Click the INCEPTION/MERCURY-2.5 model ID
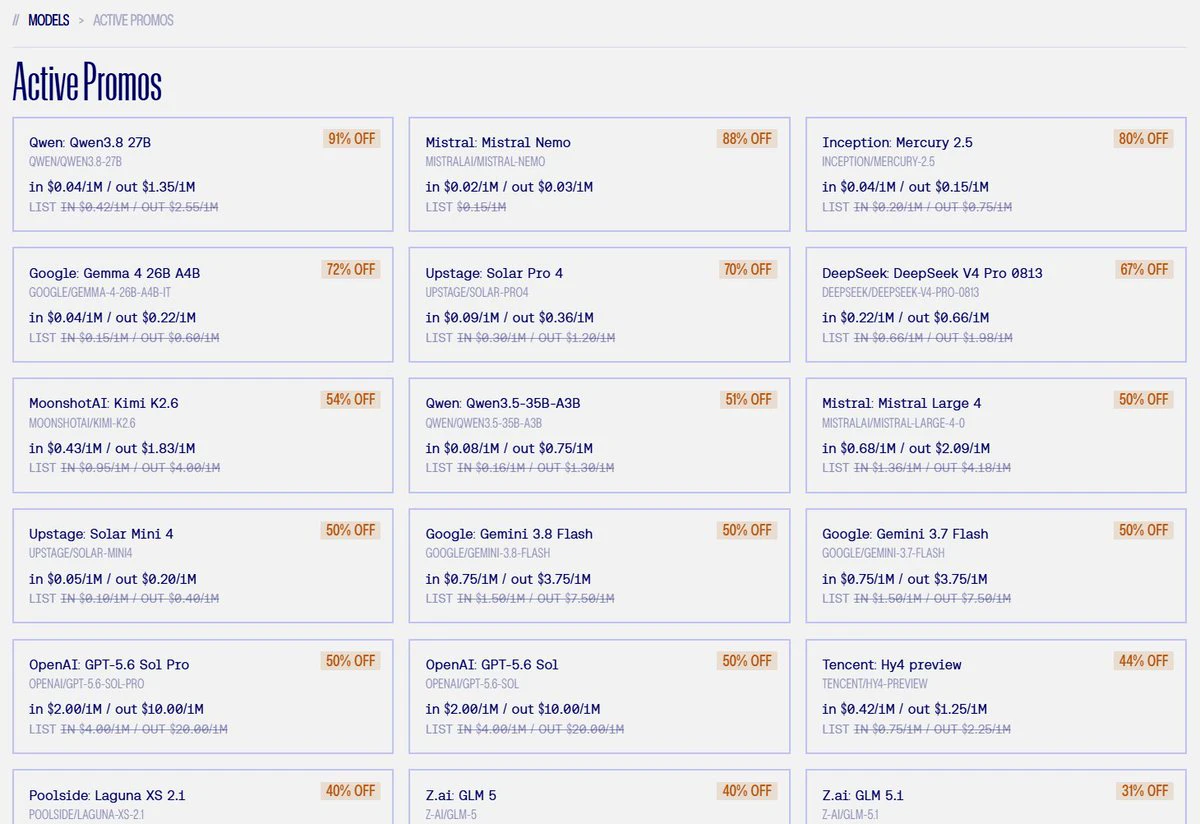The image size is (1200, 824). [x=879, y=162]
